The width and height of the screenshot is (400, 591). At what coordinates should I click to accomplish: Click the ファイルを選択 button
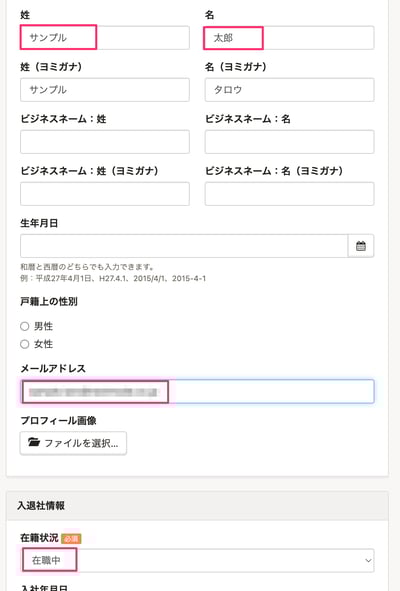(x=73, y=443)
